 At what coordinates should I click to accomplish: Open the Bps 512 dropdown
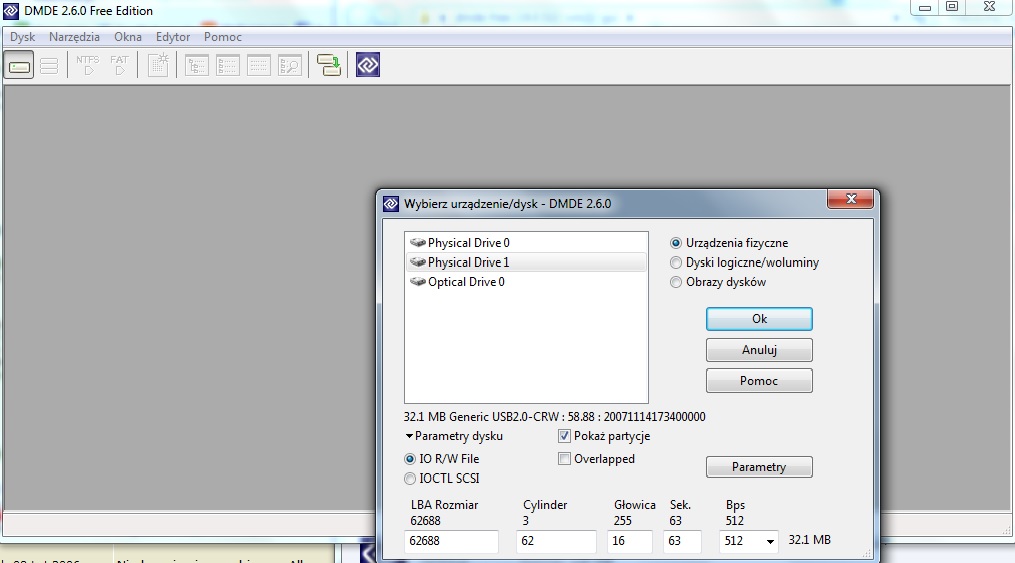coord(770,541)
